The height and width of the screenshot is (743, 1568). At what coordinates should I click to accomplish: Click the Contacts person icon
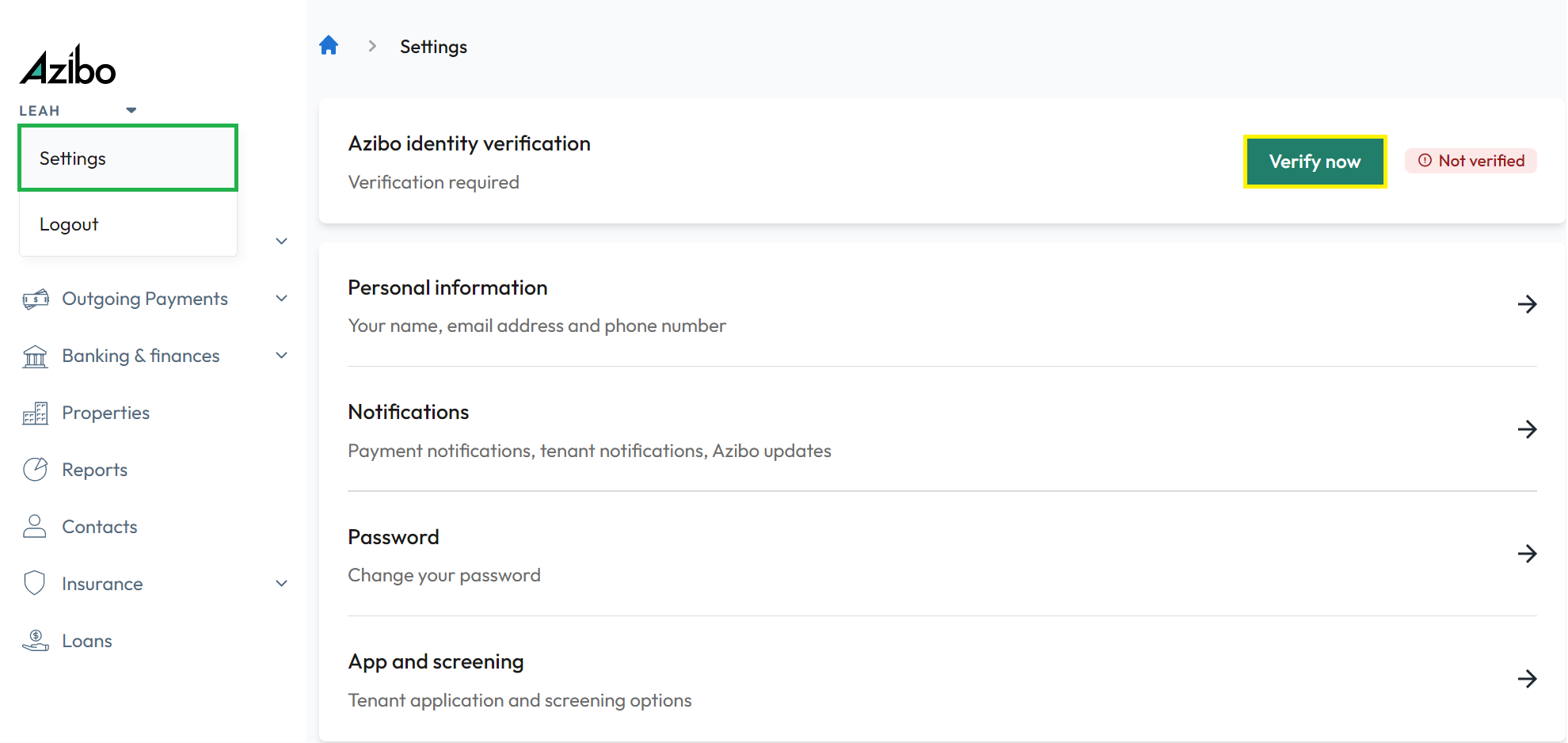[x=35, y=527]
